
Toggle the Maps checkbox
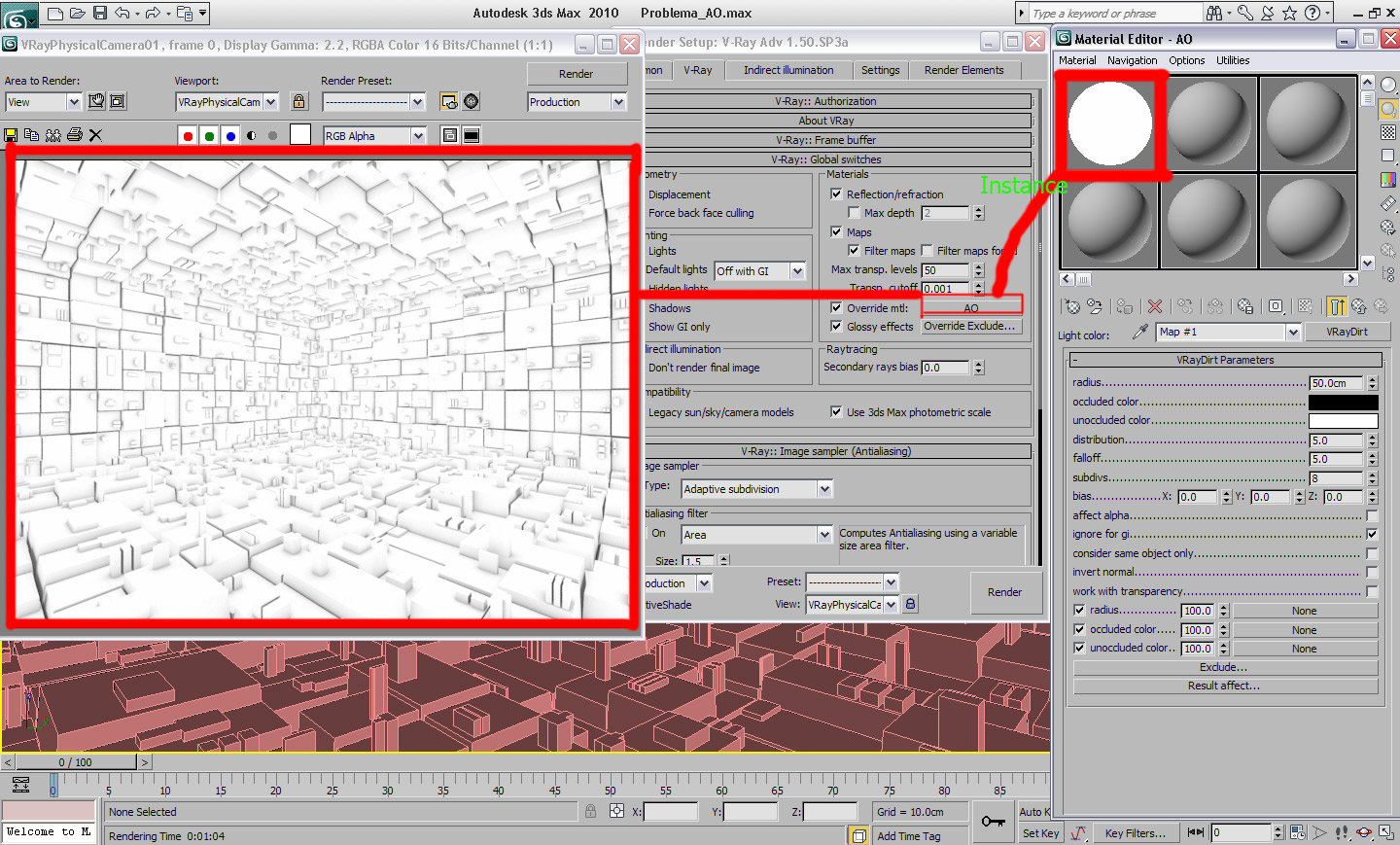[836, 232]
